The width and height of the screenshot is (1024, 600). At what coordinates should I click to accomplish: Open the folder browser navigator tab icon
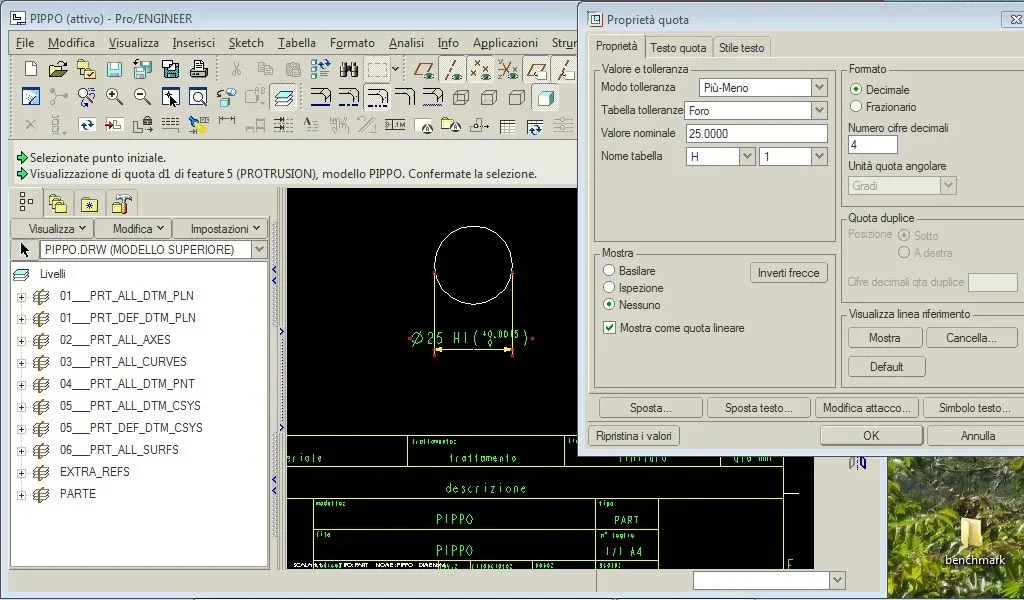pos(58,204)
